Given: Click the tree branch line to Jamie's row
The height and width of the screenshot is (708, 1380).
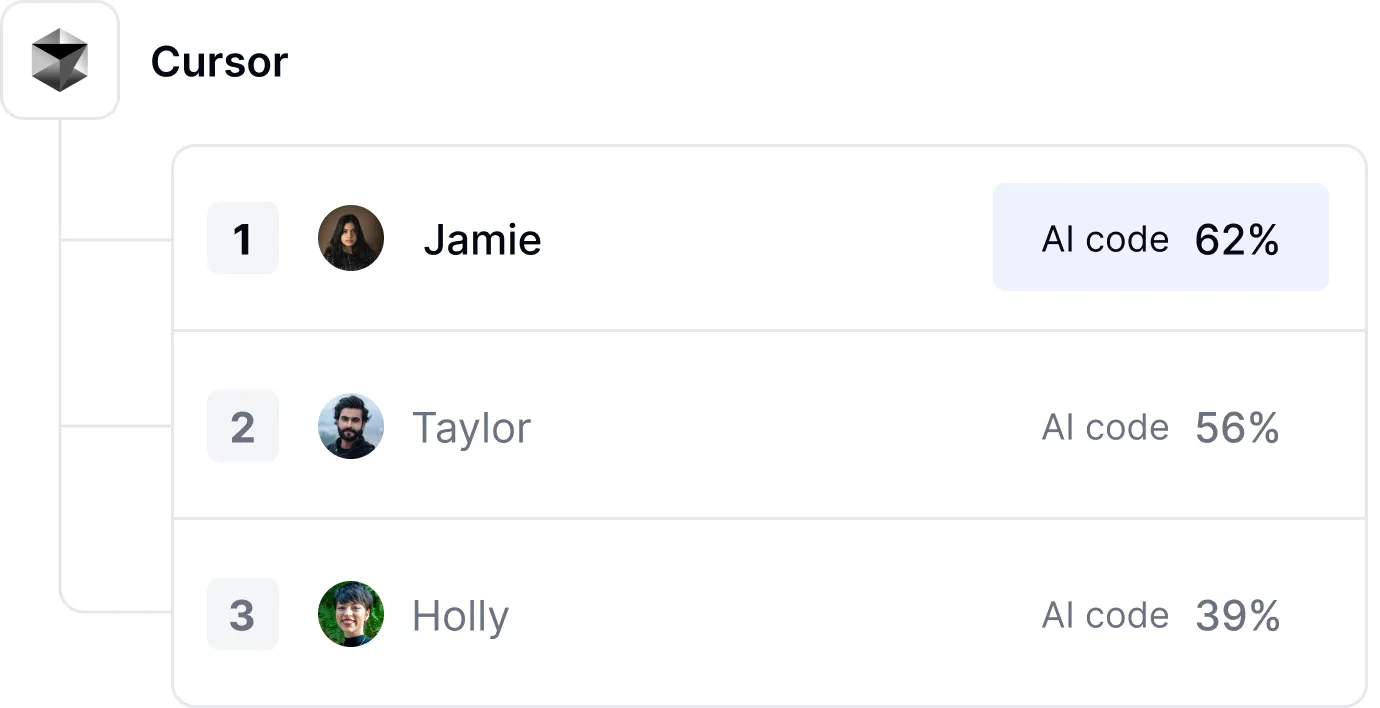Looking at the screenshot, I should coord(116,240).
